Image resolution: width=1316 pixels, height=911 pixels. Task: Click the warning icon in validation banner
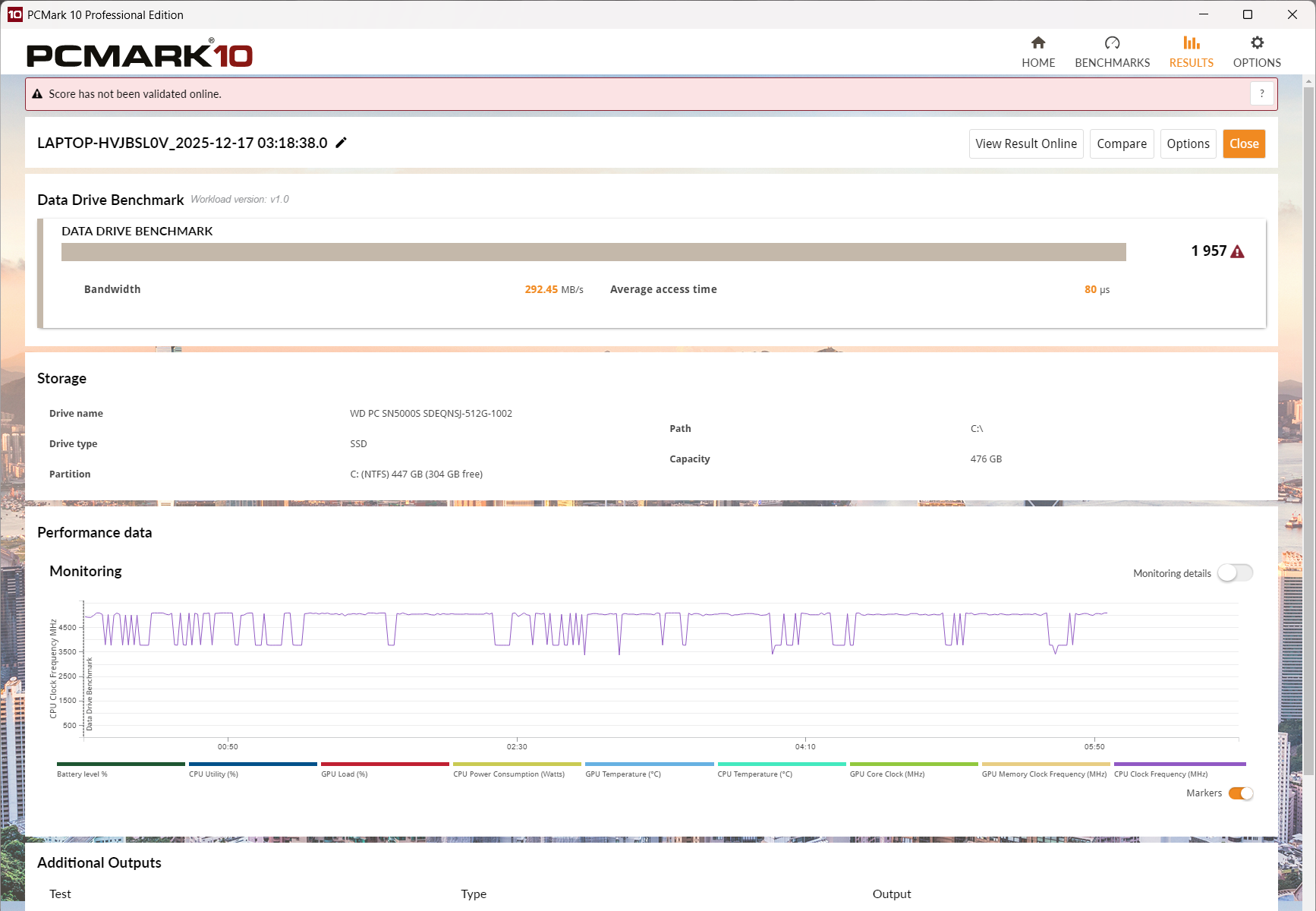click(37, 94)
